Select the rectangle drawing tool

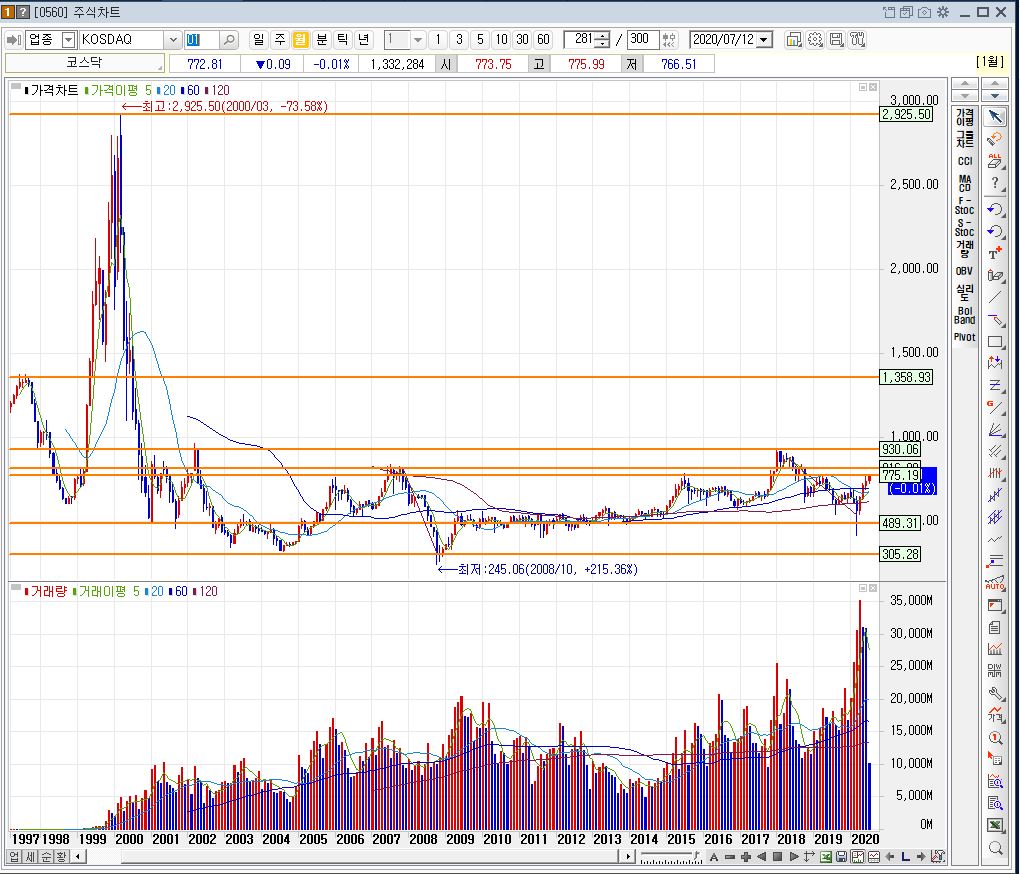click(995, 341)
